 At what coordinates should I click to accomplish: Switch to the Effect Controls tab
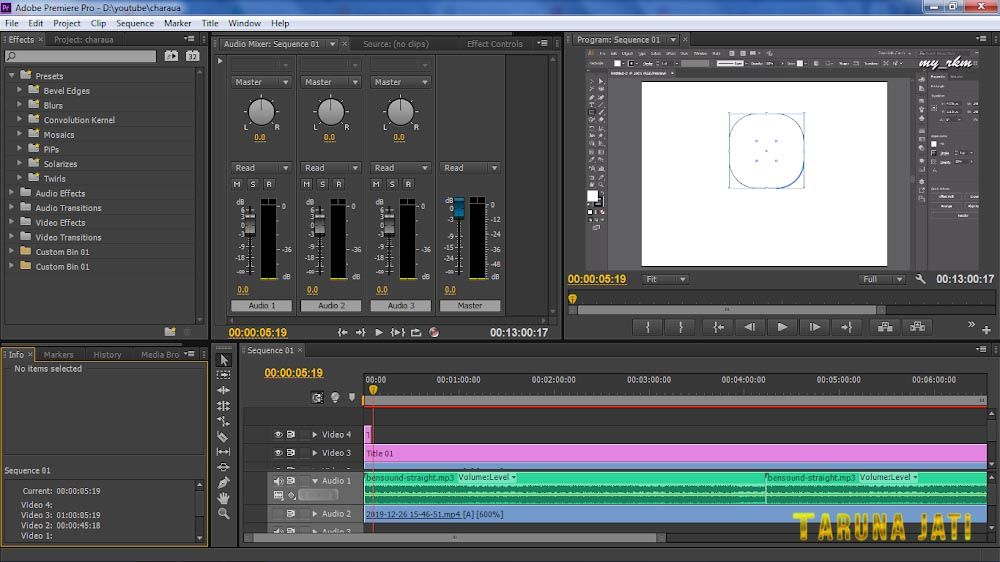click(494, 44)
